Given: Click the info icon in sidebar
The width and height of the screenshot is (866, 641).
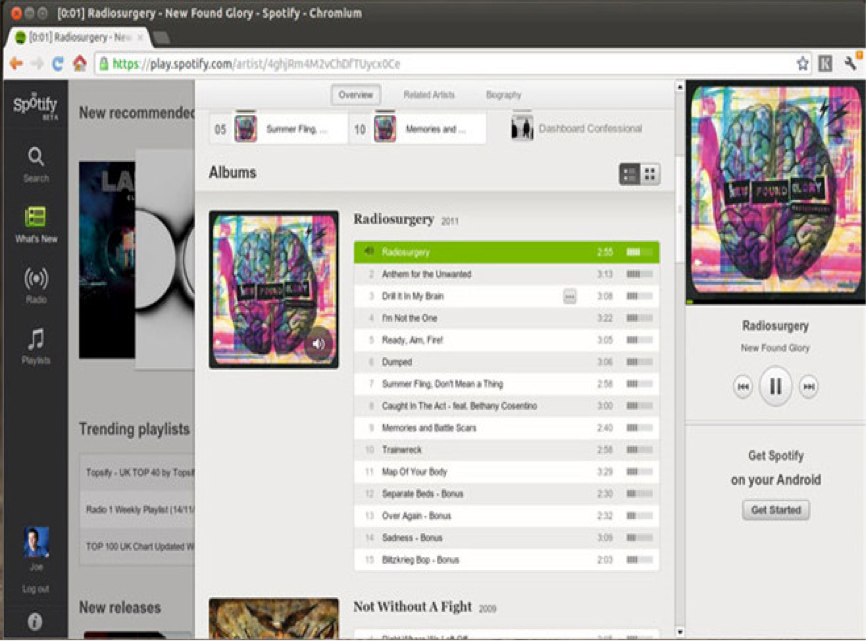Looking at the screenshot, I should [35, 622].
